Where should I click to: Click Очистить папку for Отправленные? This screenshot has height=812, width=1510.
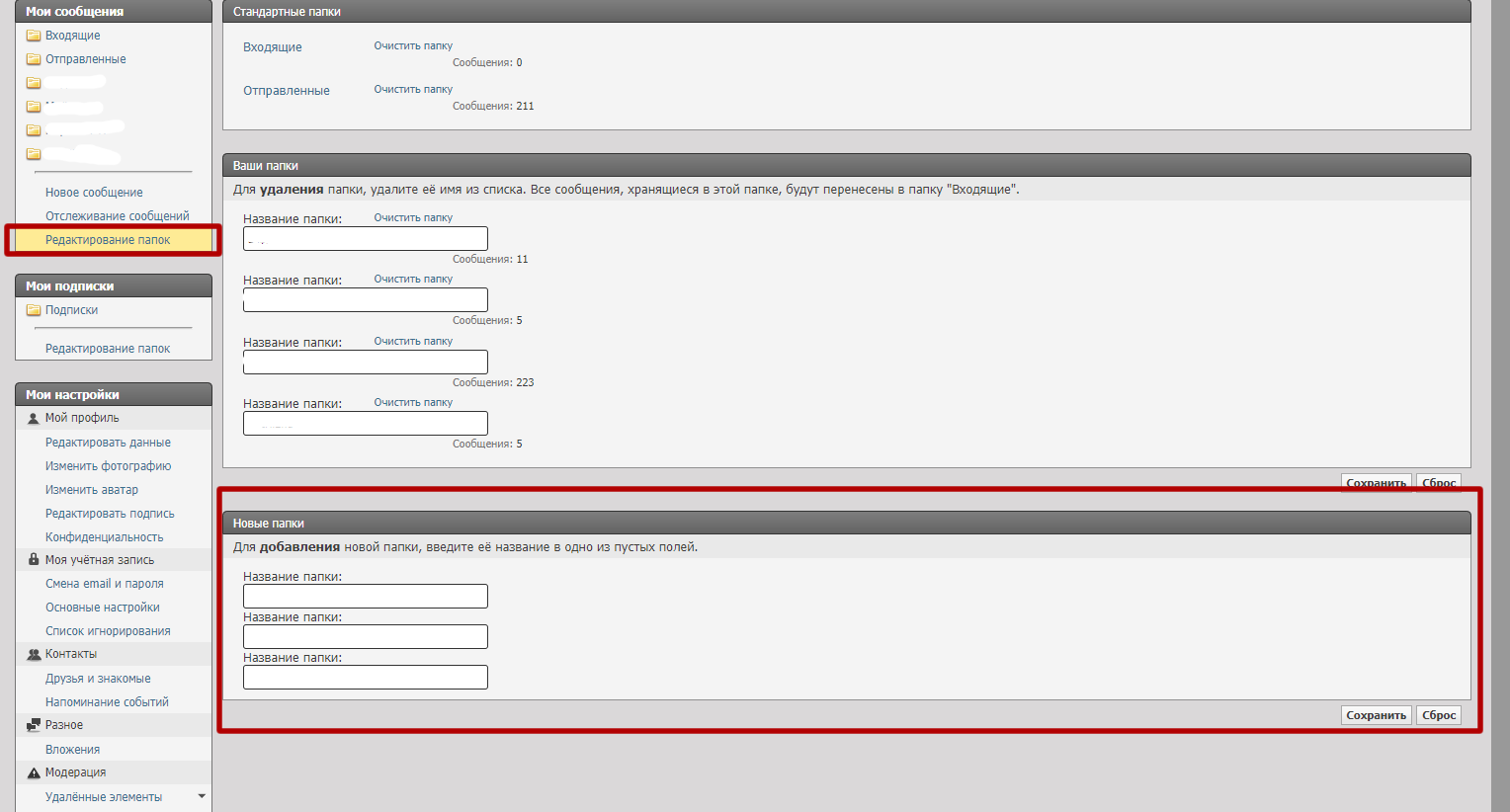413,89
